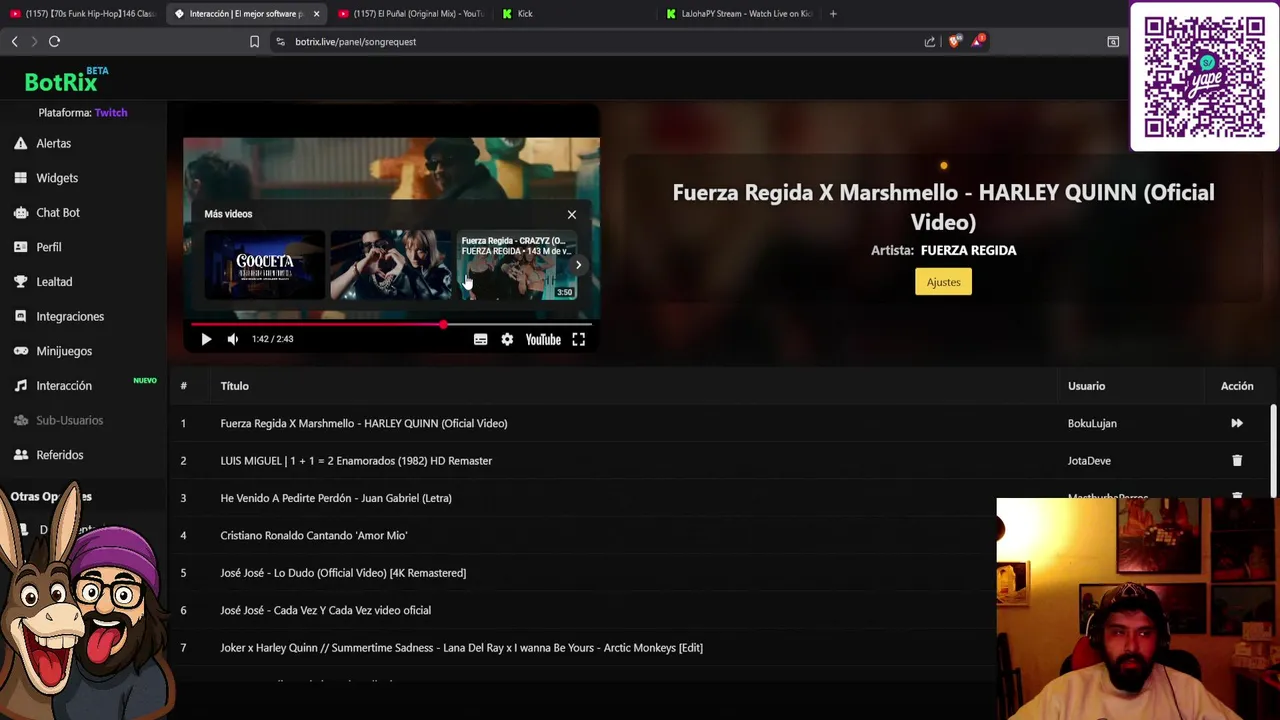Click the Twitch platform link
This screenshot has width=1280, height=720.
click(x=111, y=113)
